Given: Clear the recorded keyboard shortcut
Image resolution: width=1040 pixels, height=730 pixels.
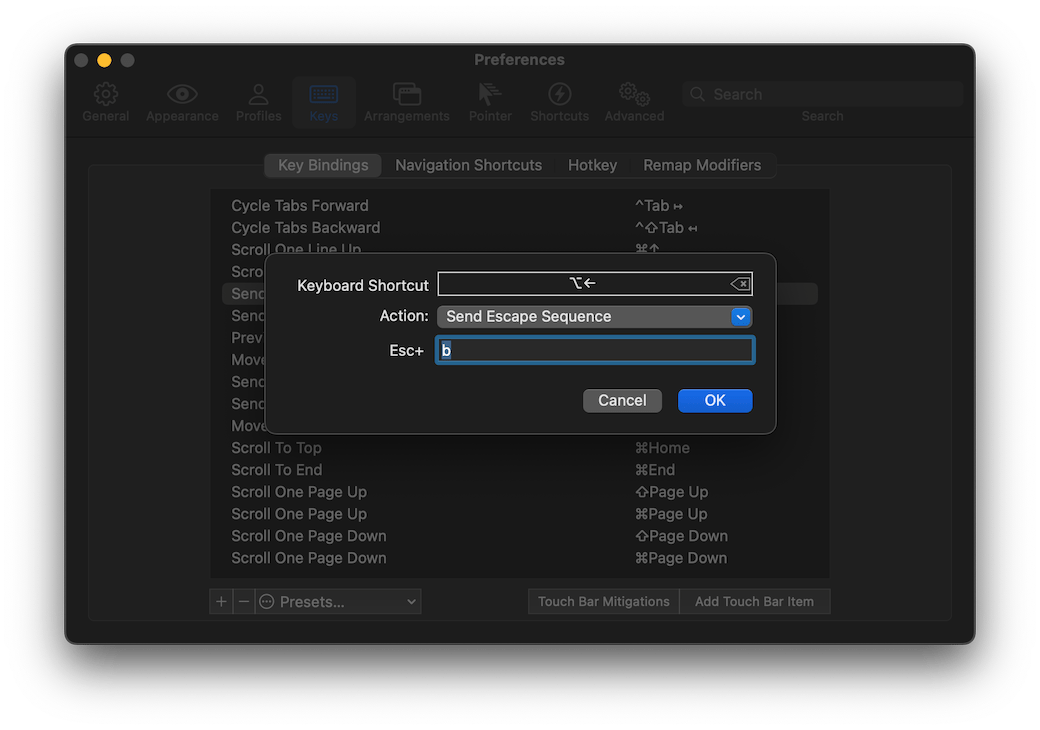Looking at the screenshot, I should point(740,284).
